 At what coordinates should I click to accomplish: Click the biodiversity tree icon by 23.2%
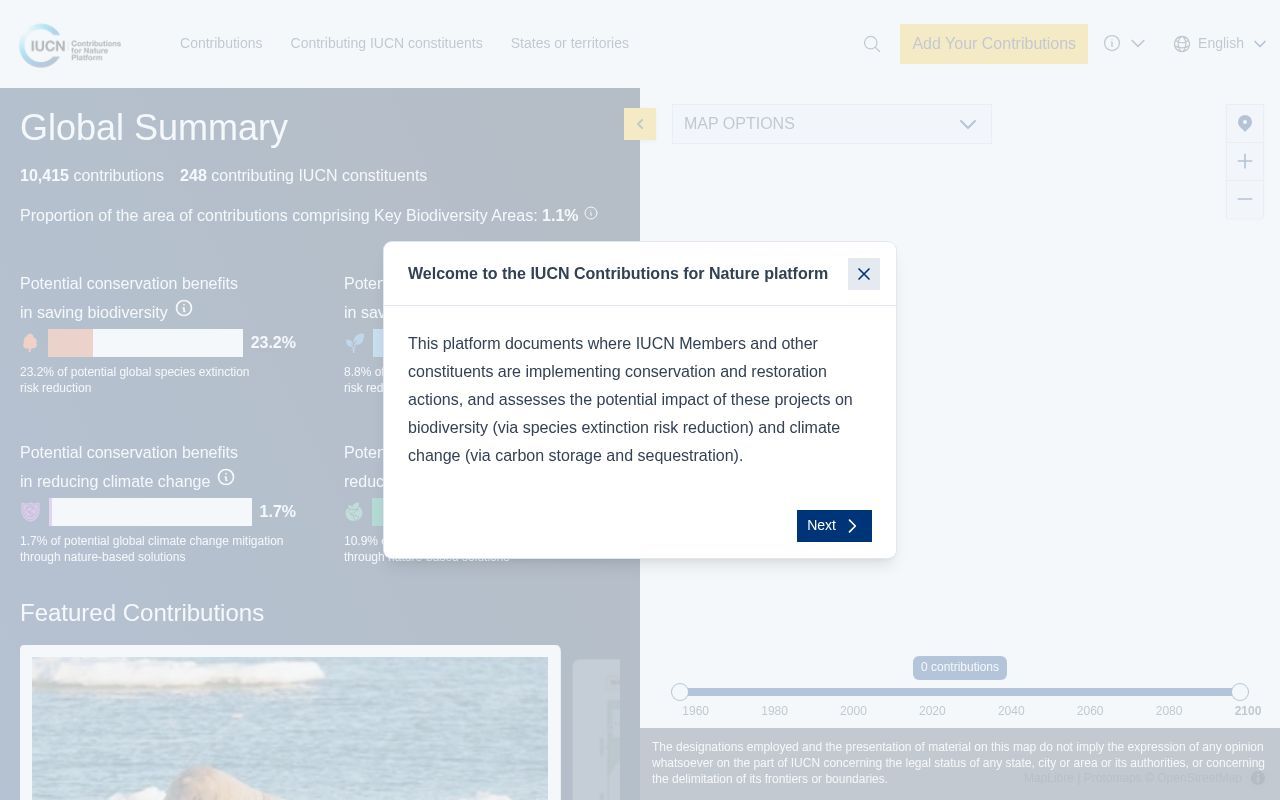(30, 343)
